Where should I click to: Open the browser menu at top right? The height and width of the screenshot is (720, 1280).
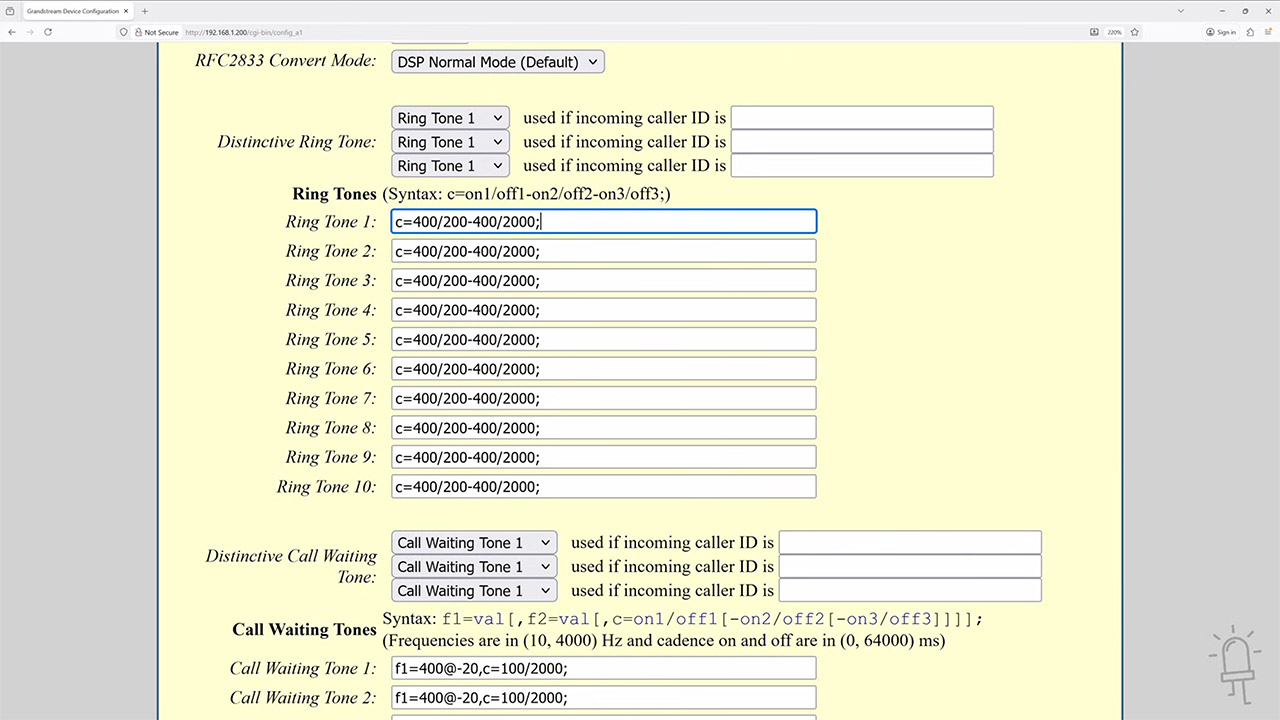click(x=1269, y=32)
